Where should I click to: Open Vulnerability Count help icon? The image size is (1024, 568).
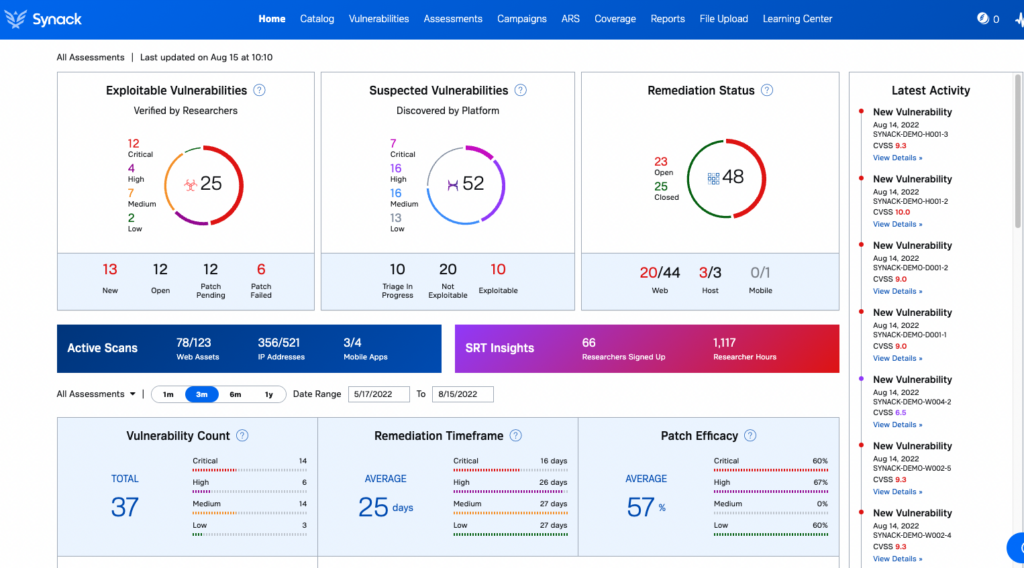(x=242, y=435)
